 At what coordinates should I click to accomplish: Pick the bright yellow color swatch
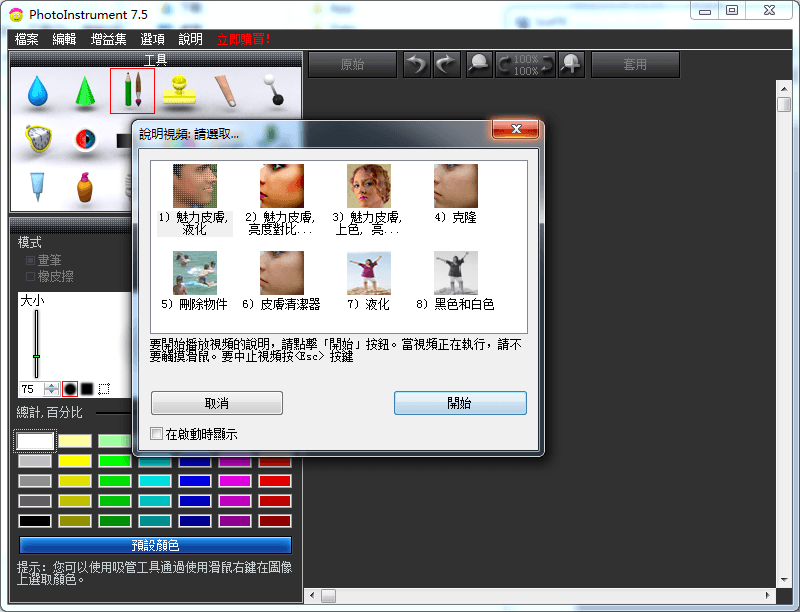tap(74, 461)
